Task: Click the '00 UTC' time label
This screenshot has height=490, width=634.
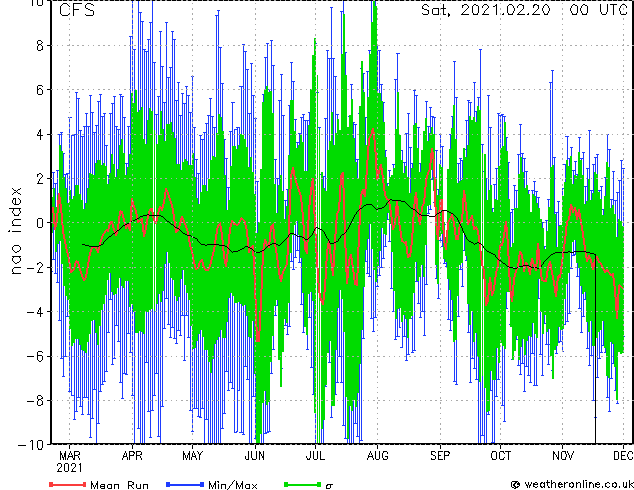Action: pos(598,10)
